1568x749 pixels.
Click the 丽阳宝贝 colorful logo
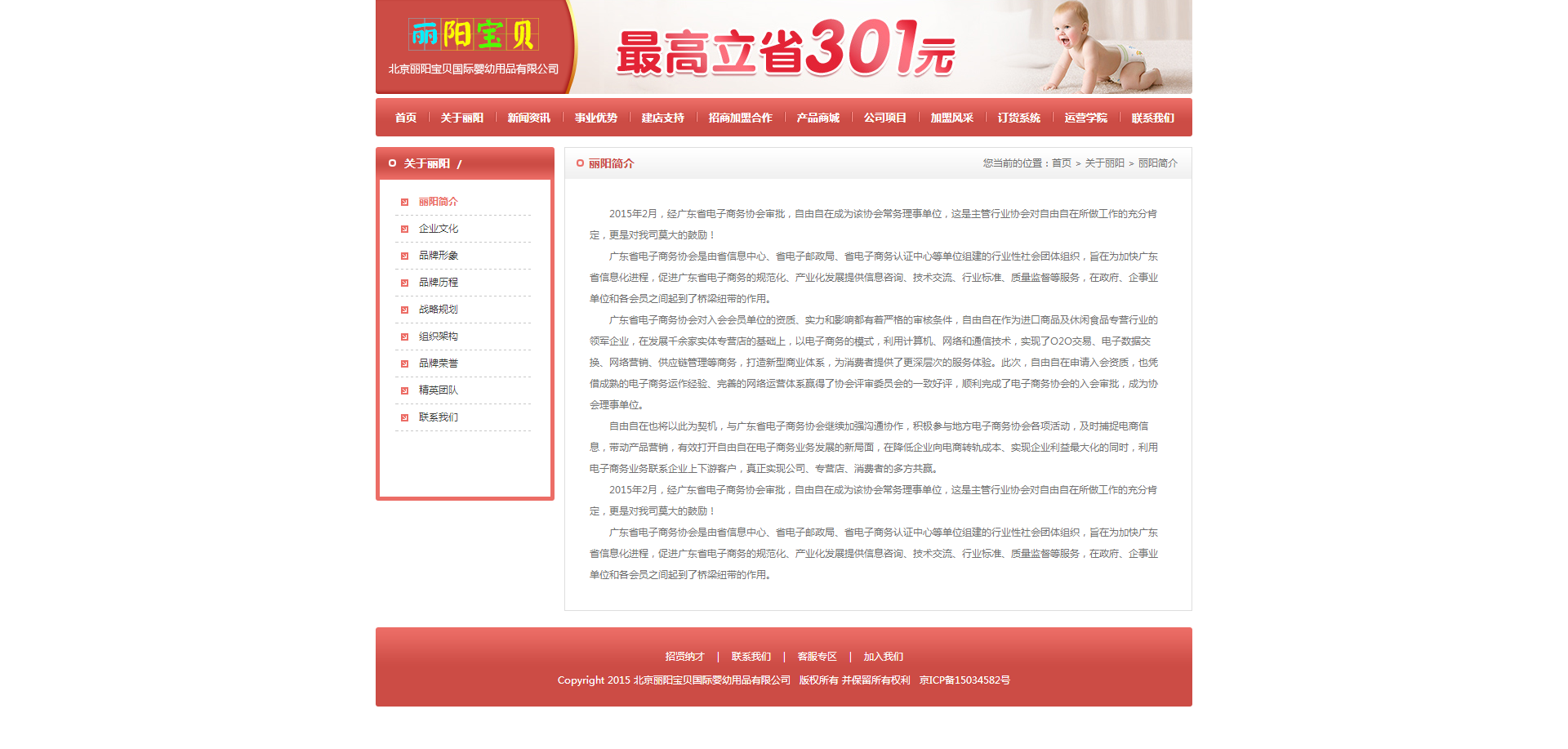pyautogui.click(x=473, y=35)
